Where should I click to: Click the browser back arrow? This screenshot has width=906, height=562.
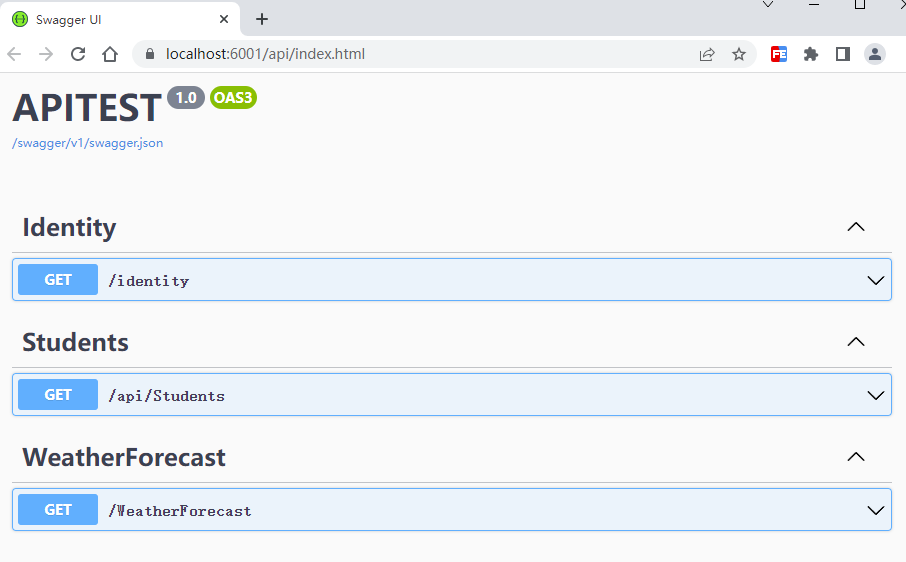click(x=14, y=54)
